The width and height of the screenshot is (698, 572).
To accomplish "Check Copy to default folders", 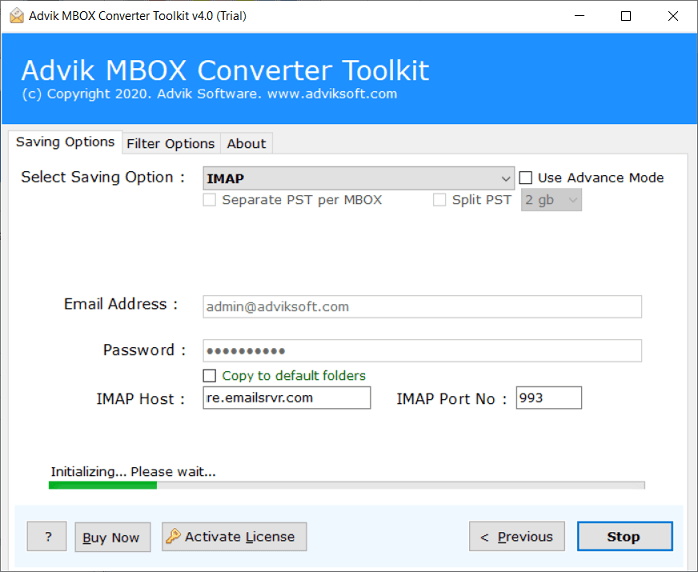I will click(209, 375).
